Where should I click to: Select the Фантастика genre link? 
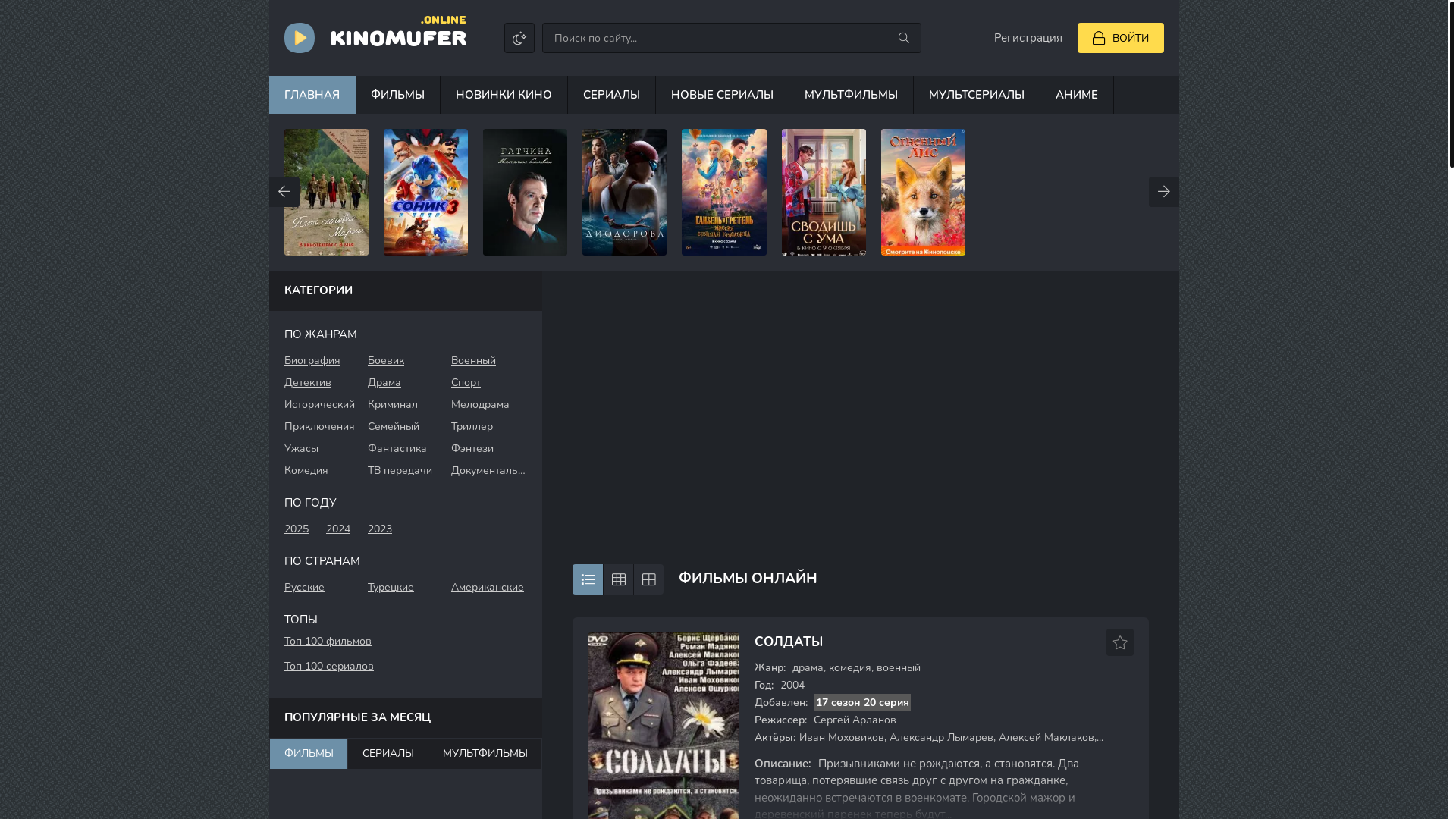[x=397, y=448]
